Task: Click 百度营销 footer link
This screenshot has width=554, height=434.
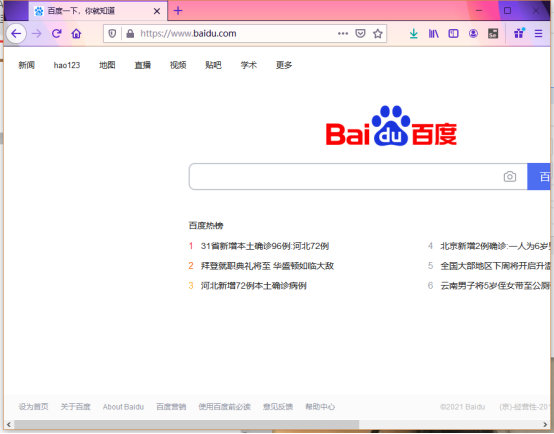Action: (171, 407)
